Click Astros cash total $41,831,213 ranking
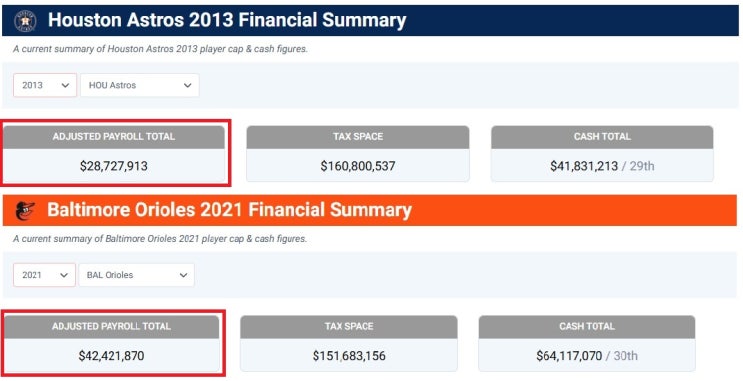The height and width of the screenshot is (381, 743). click(602, 166)
